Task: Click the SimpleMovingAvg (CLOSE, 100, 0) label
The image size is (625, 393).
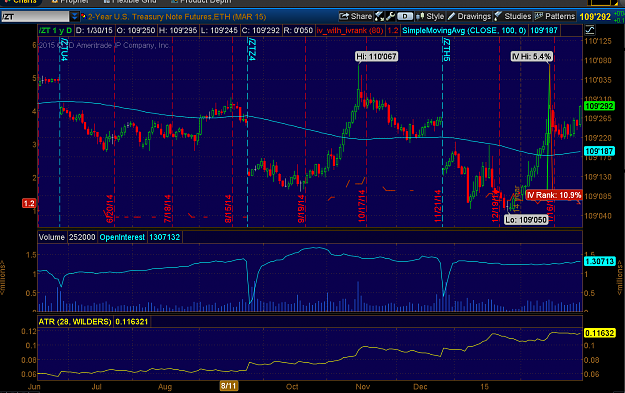Action: coord(464,30)
